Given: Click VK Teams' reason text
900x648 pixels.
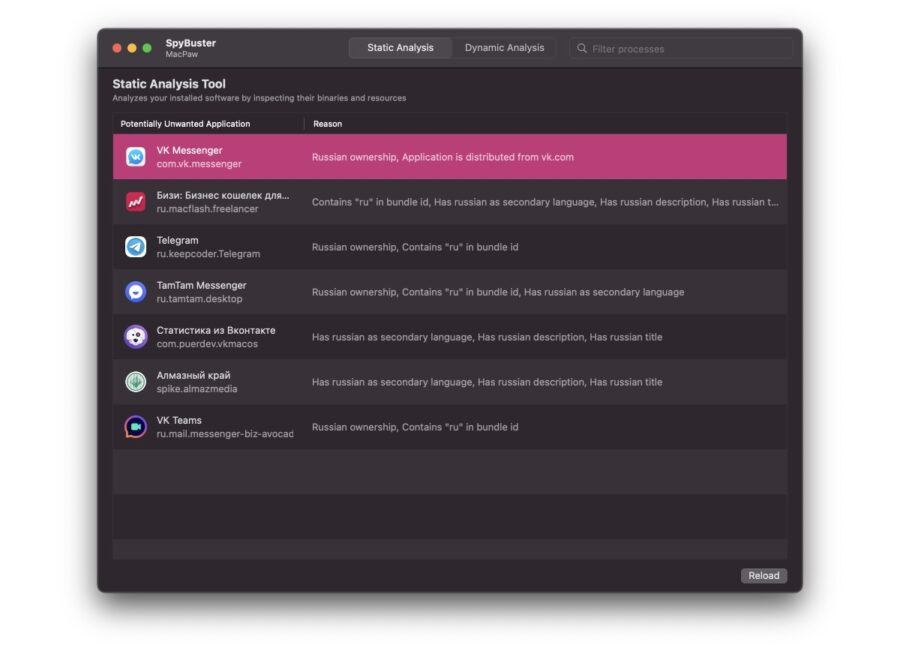Looking at the screenshot, I should [415, 427].
